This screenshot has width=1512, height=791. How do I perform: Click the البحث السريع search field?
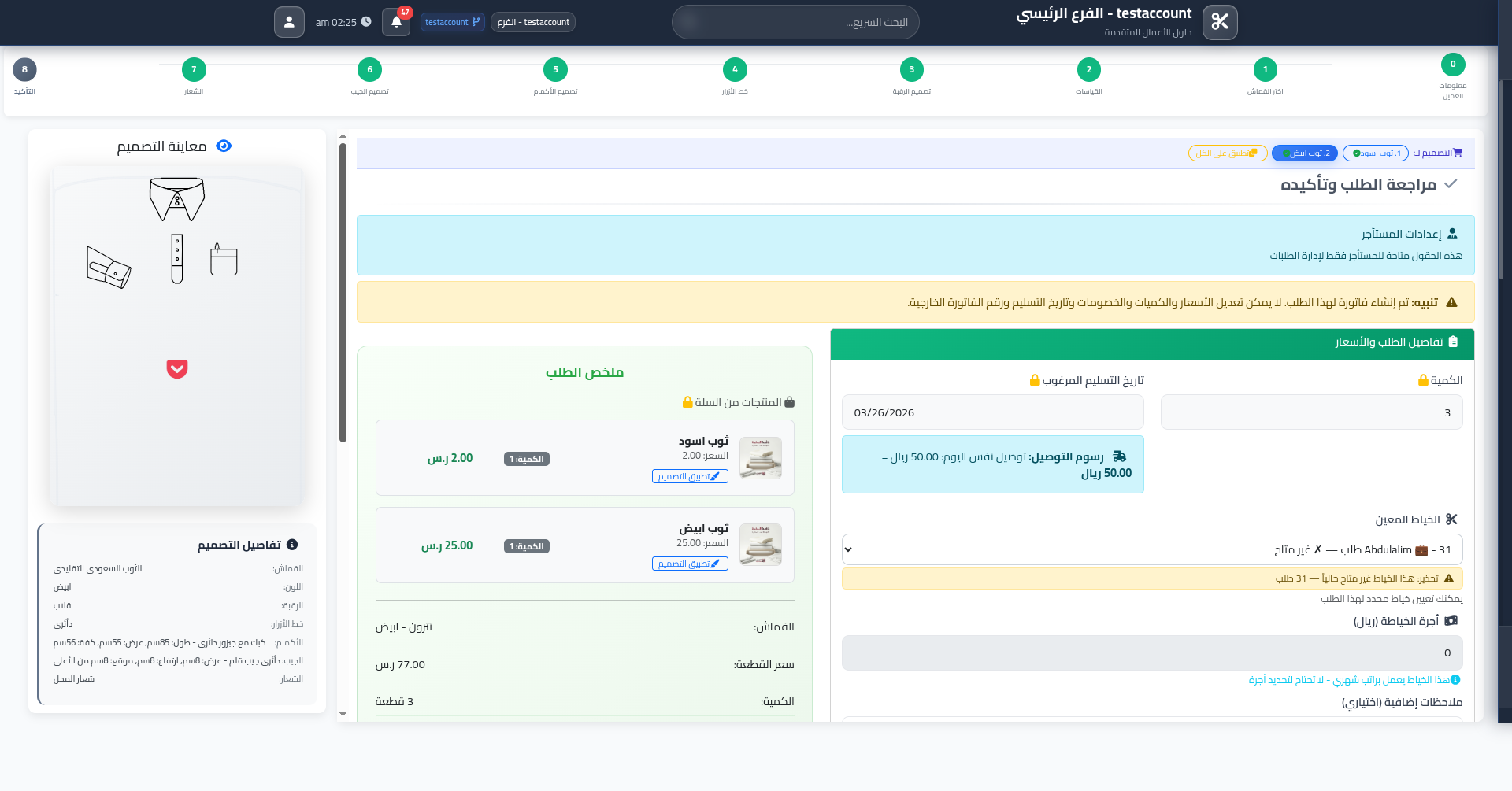coord(795,21)
